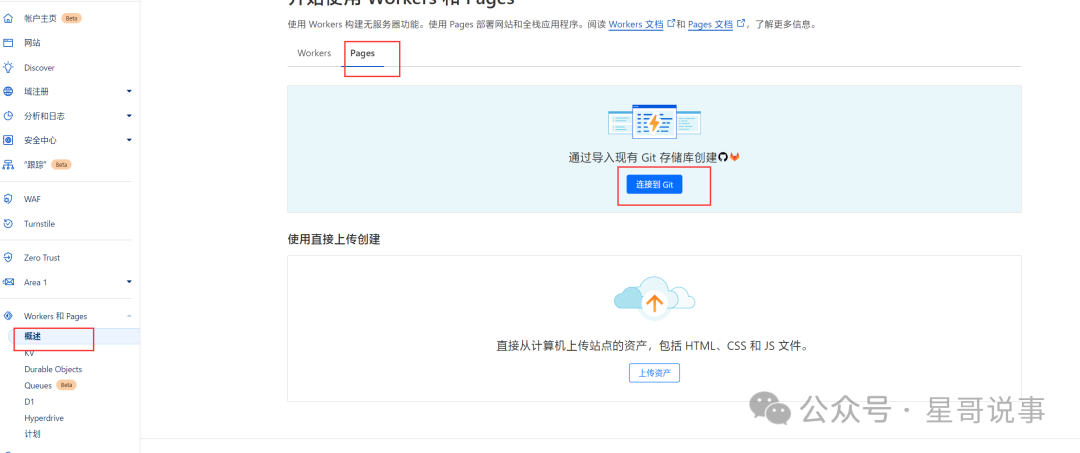
Task: Click the domain registration globe icon
Action: point(8,92)
